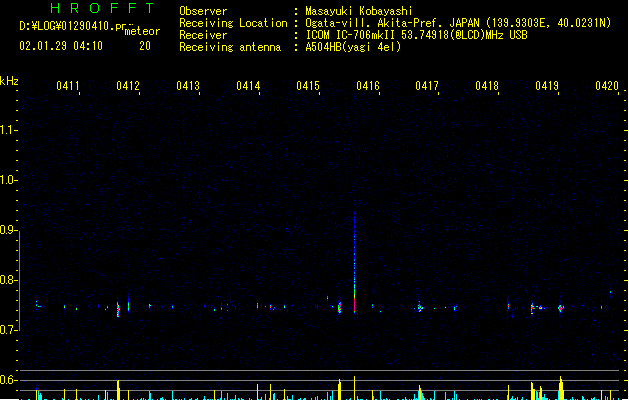This screenshot has width=629, height=400.
Task: Click the ICOM IC-706mkII receiver text
Action: pyautogui.click(x=416, y=35)
